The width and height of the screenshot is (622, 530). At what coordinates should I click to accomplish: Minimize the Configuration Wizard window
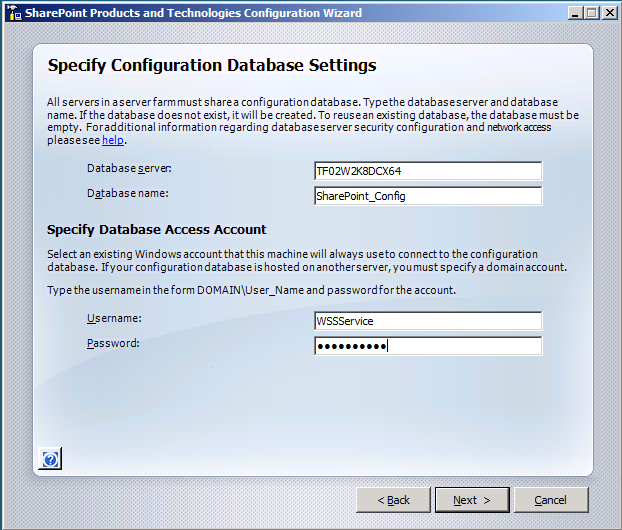[575, 13]
